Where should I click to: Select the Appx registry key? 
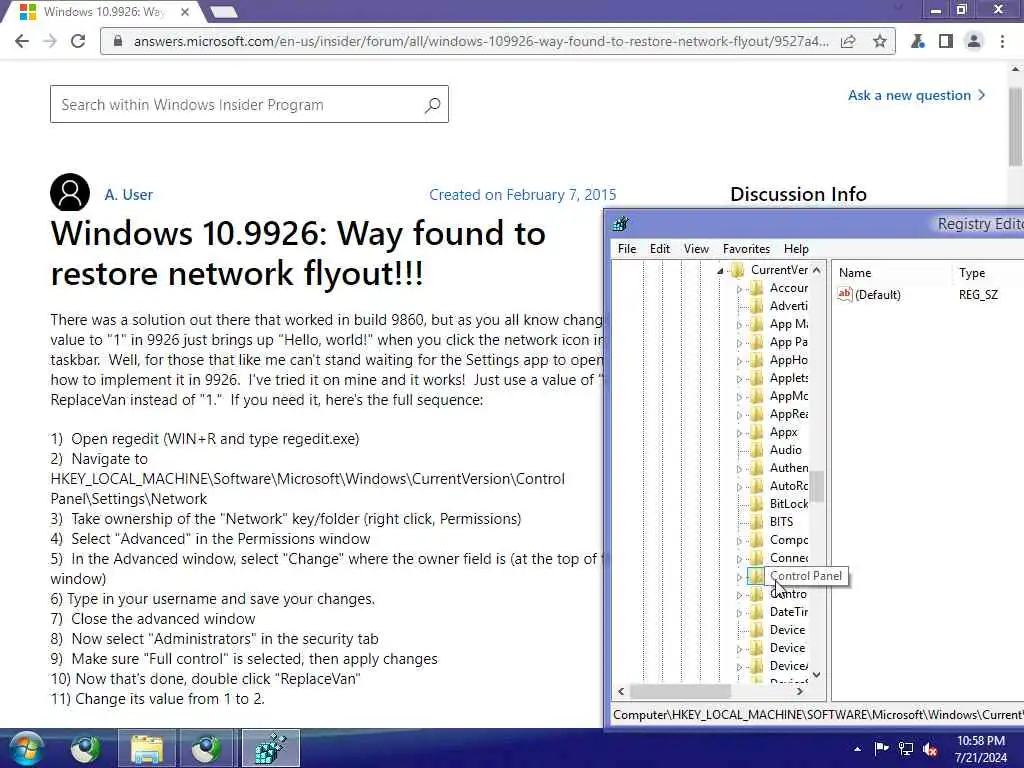[x=783, y=432]
